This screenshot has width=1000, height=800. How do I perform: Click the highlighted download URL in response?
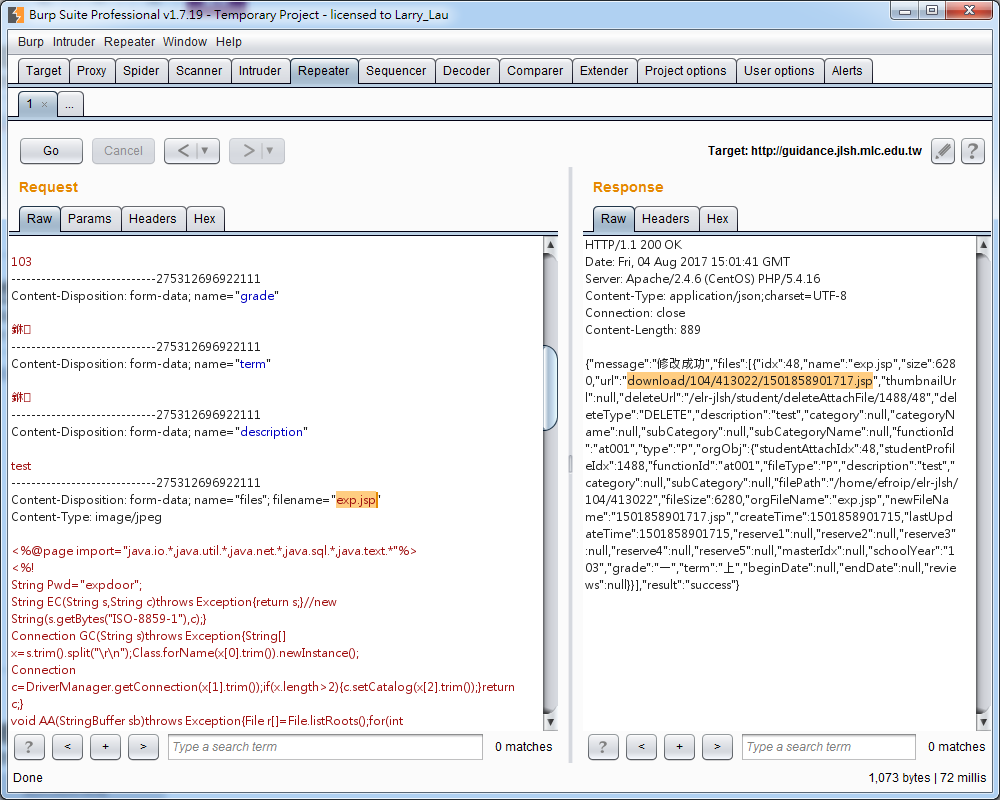pyautogui.click(x=750, y=381)
